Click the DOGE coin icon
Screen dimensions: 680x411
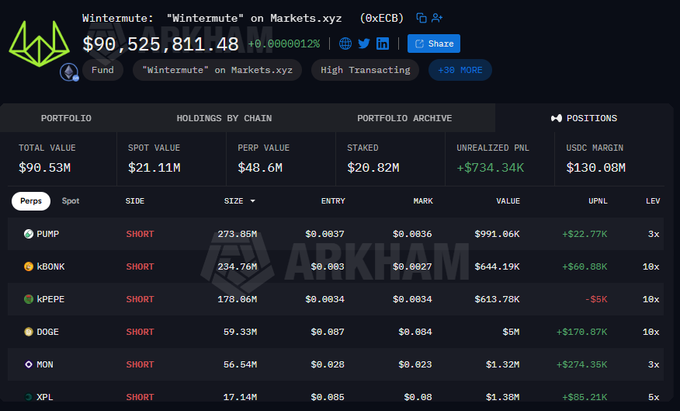[x=29, y=332]
